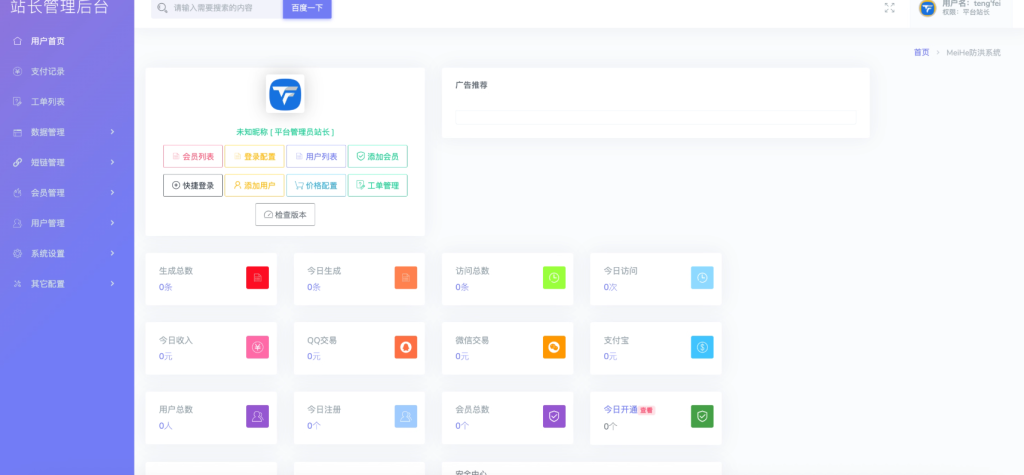Image resolution: width=1024 pixels, height=475 pixels.
Task: Click the fullscreen toggle icon in header
Action: pos(889,8)
